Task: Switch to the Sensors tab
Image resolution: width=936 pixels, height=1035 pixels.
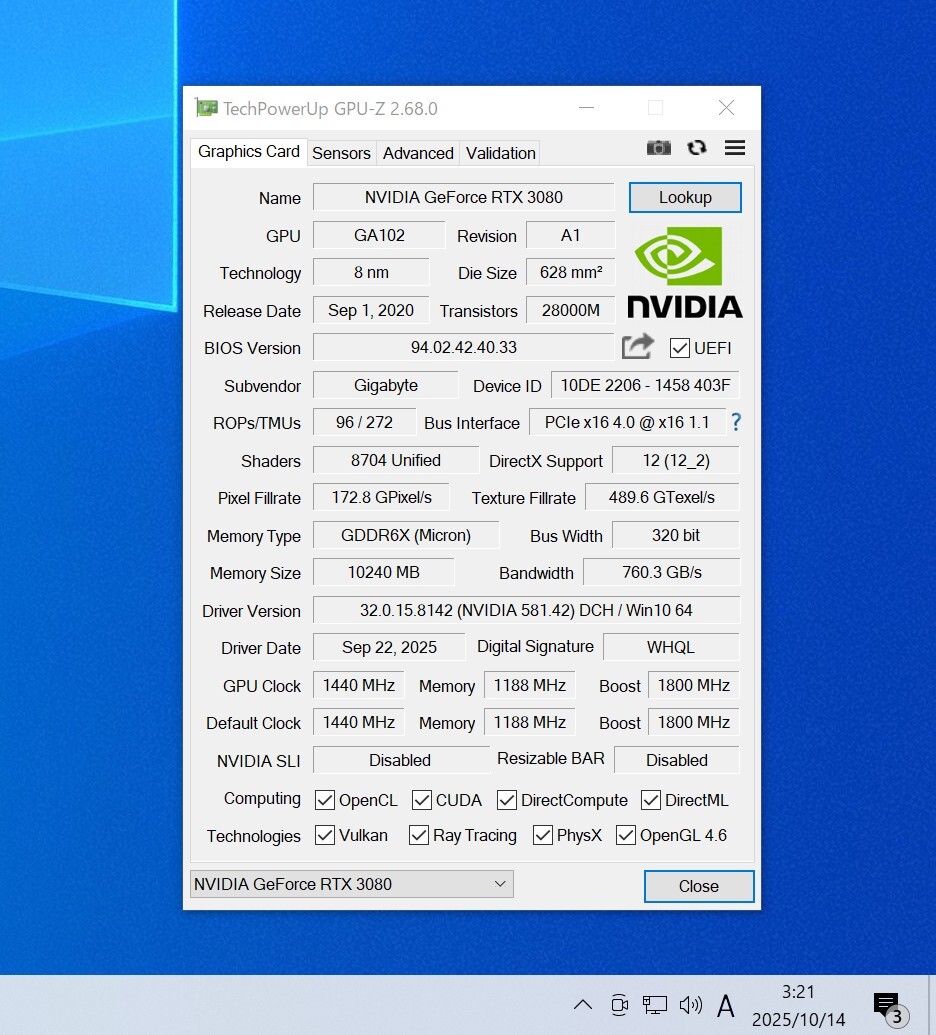Action: tap(341, 153)
